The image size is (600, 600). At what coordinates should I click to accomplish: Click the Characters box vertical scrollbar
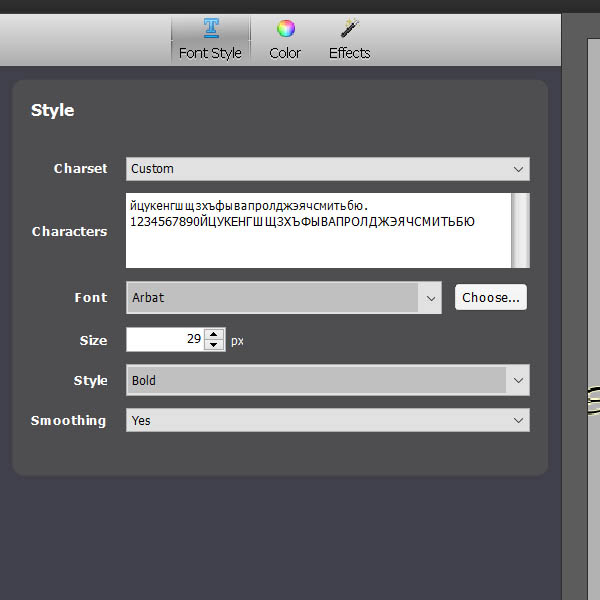click(x=520, y=231)
